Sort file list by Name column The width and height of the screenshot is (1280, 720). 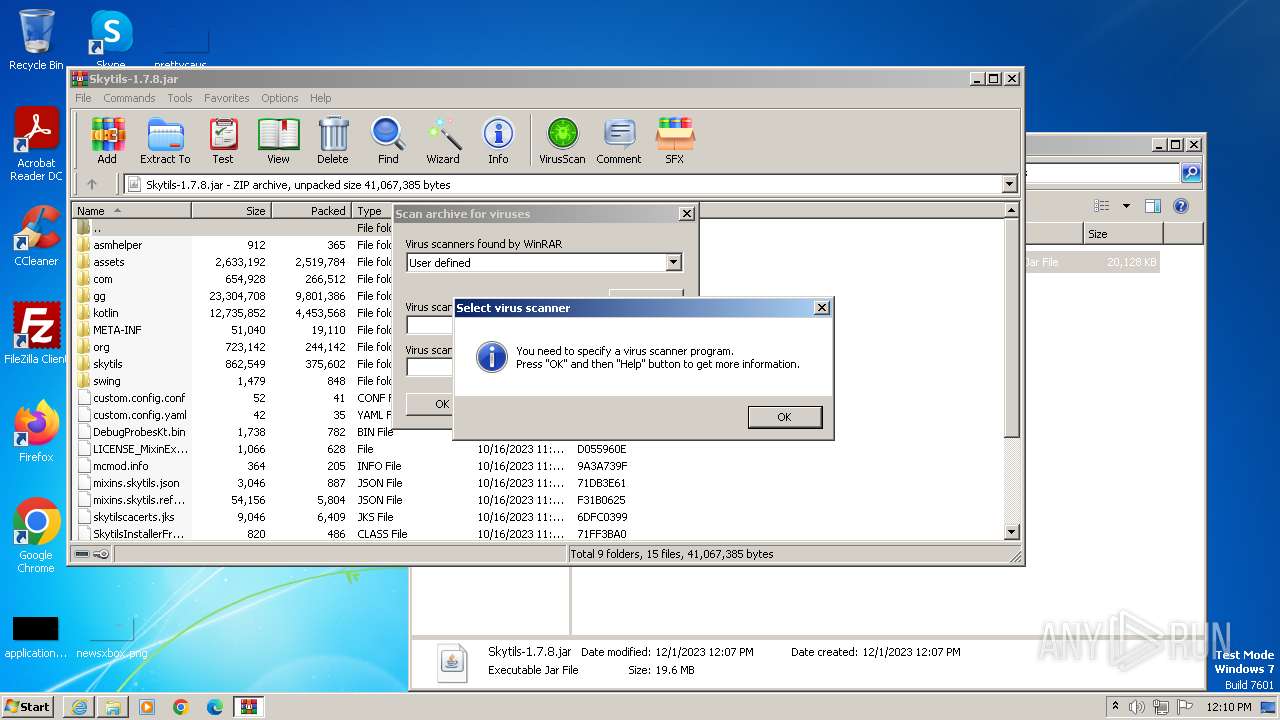(x=131, y=211)
